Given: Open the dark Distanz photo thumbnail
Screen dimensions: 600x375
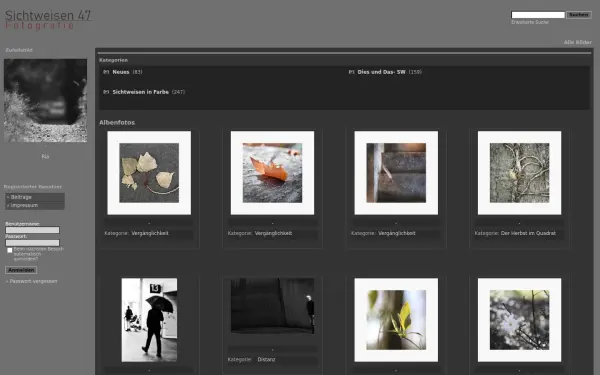Looking at the screenshot, I should [x=272, y=306].
